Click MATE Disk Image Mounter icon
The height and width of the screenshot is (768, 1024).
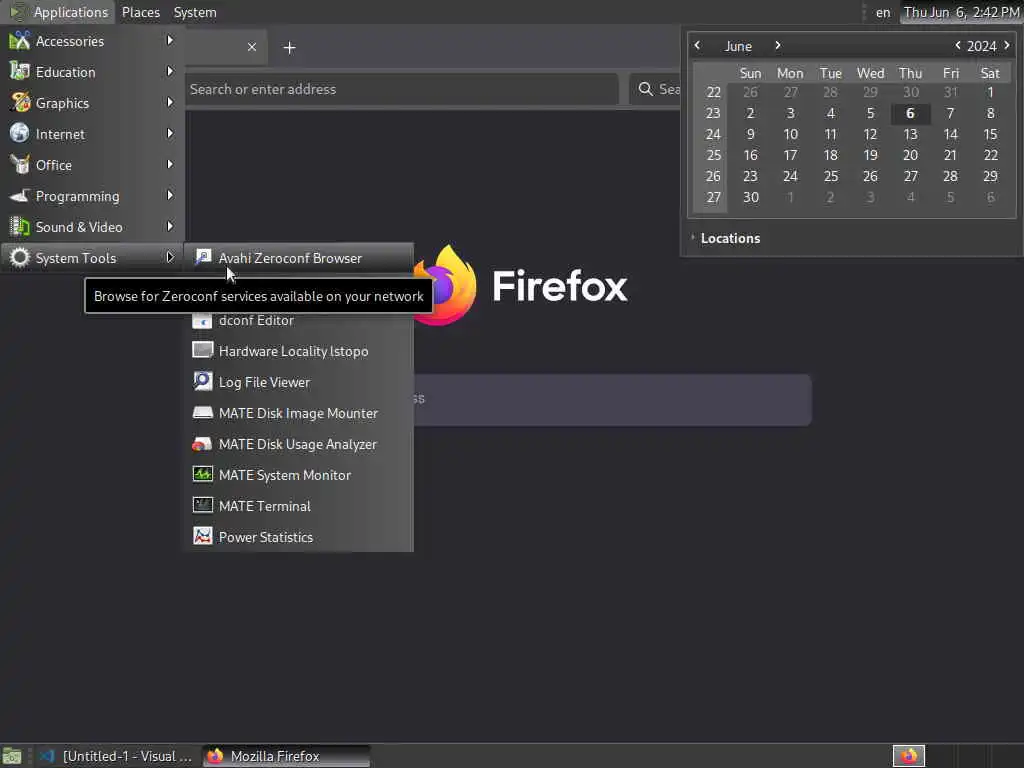point(202,413)
